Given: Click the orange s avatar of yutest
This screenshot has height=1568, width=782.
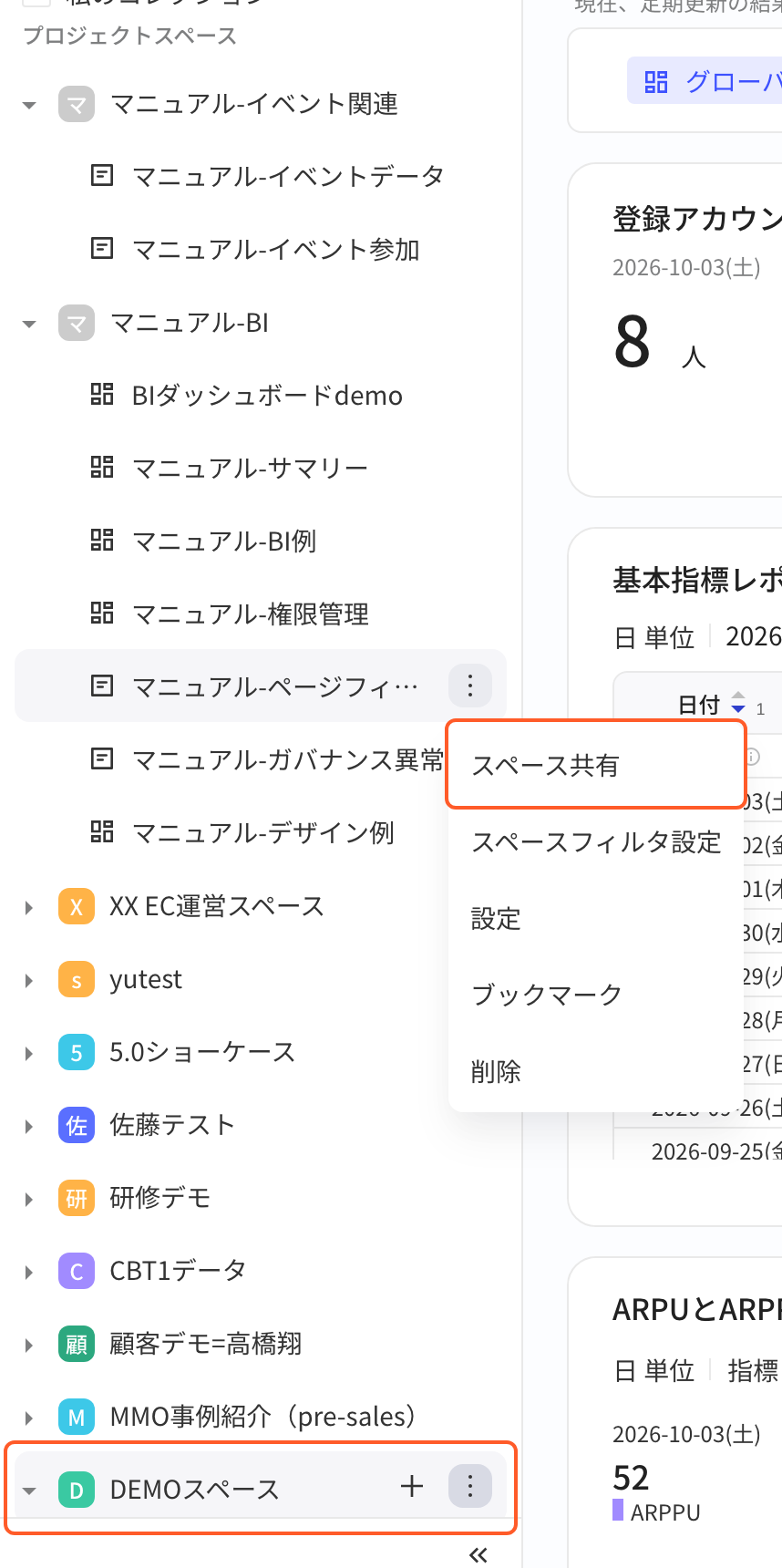Looking at the screenshot, I should click(77, 979).
